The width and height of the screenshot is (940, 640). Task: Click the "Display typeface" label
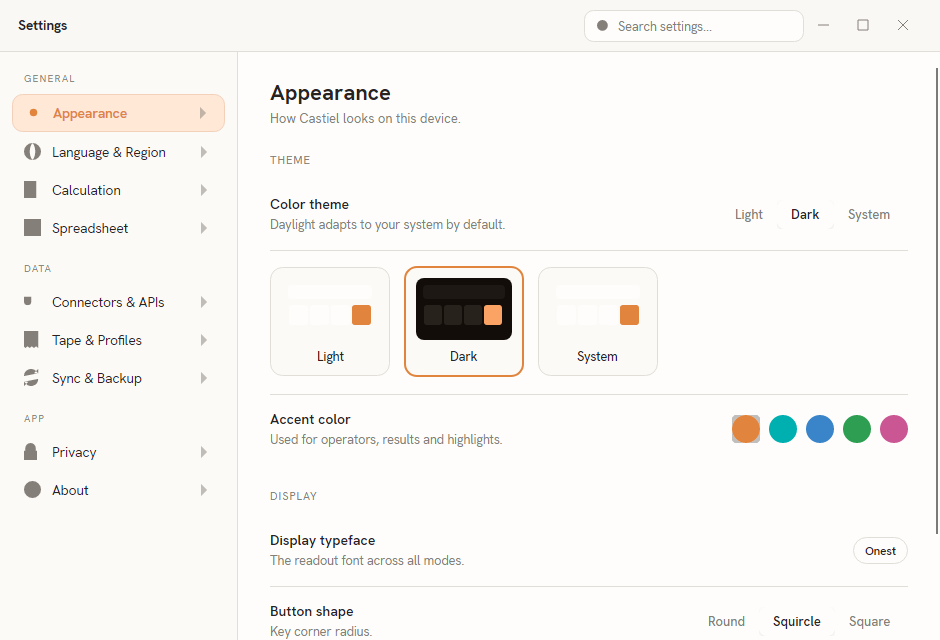point(323,540)
